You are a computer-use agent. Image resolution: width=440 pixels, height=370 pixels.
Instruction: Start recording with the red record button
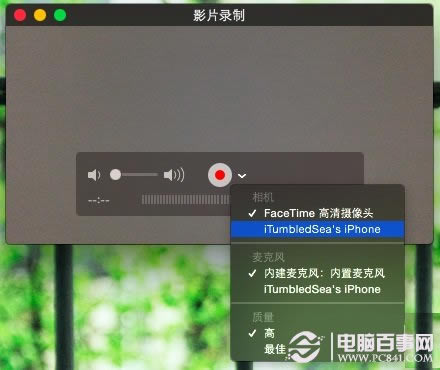point(220,175)
